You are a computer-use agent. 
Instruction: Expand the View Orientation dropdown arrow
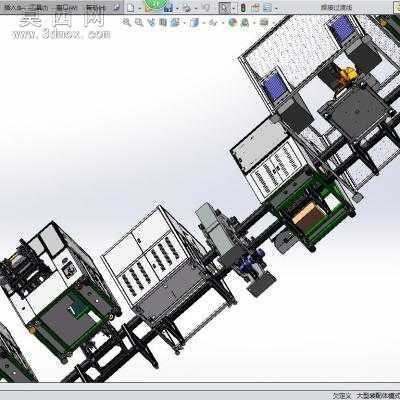(x=185, y=23)
